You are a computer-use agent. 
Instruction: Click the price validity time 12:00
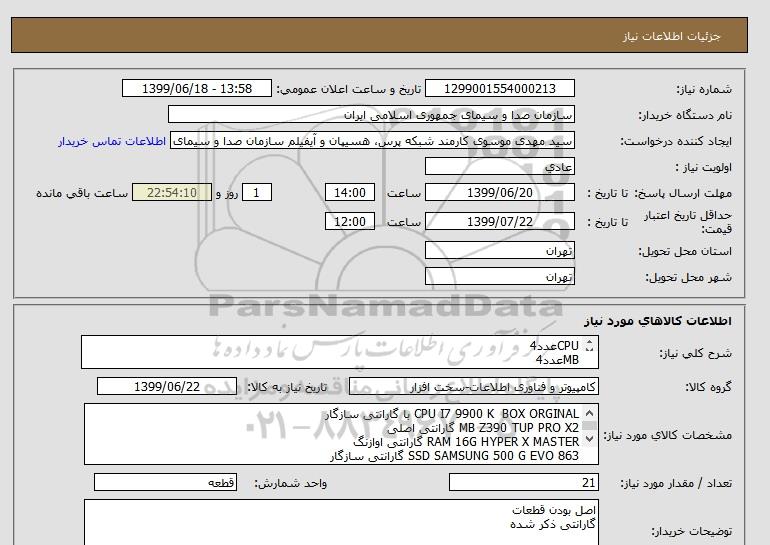(351, 222)
